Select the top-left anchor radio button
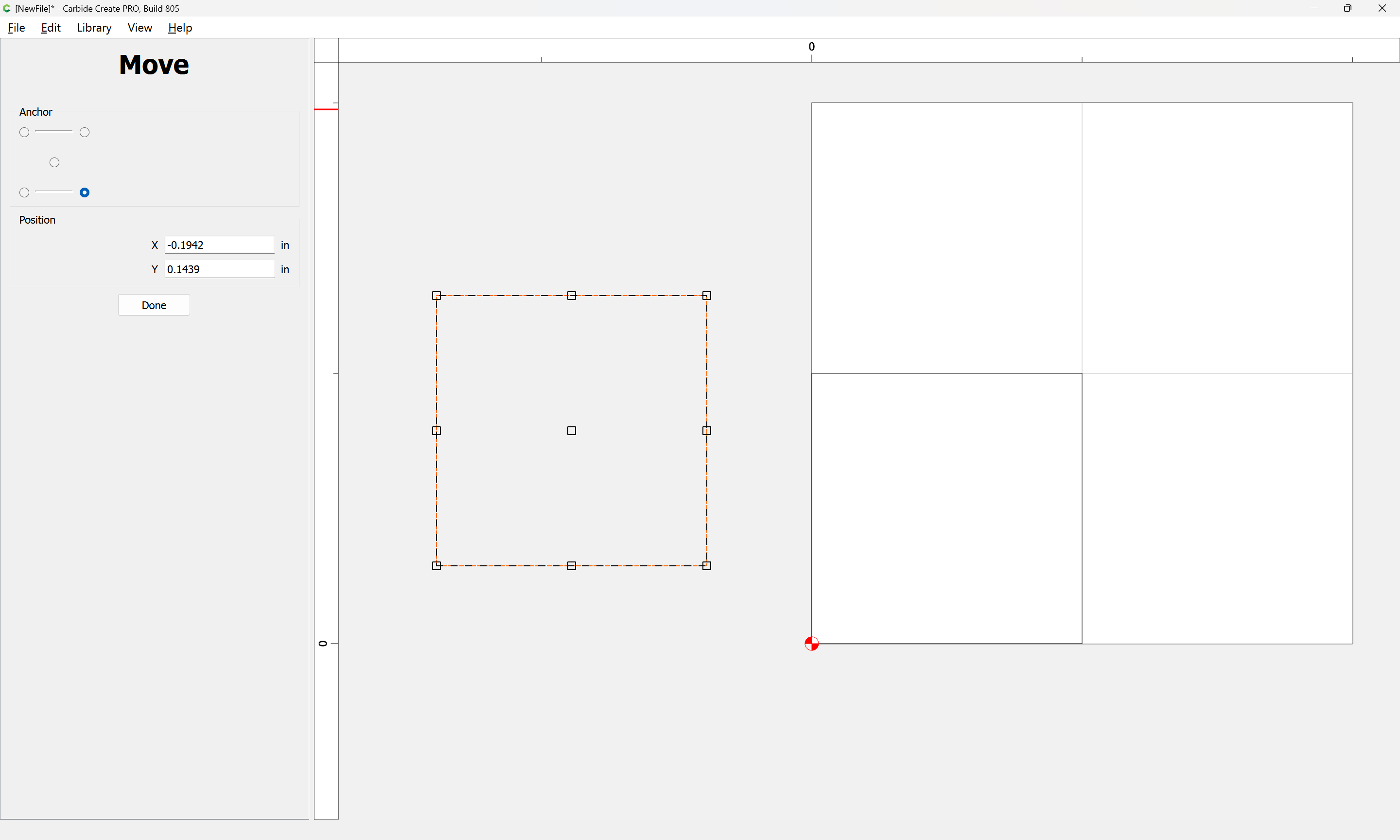The width and height of the screenshot is (1400, 840). 24,132
